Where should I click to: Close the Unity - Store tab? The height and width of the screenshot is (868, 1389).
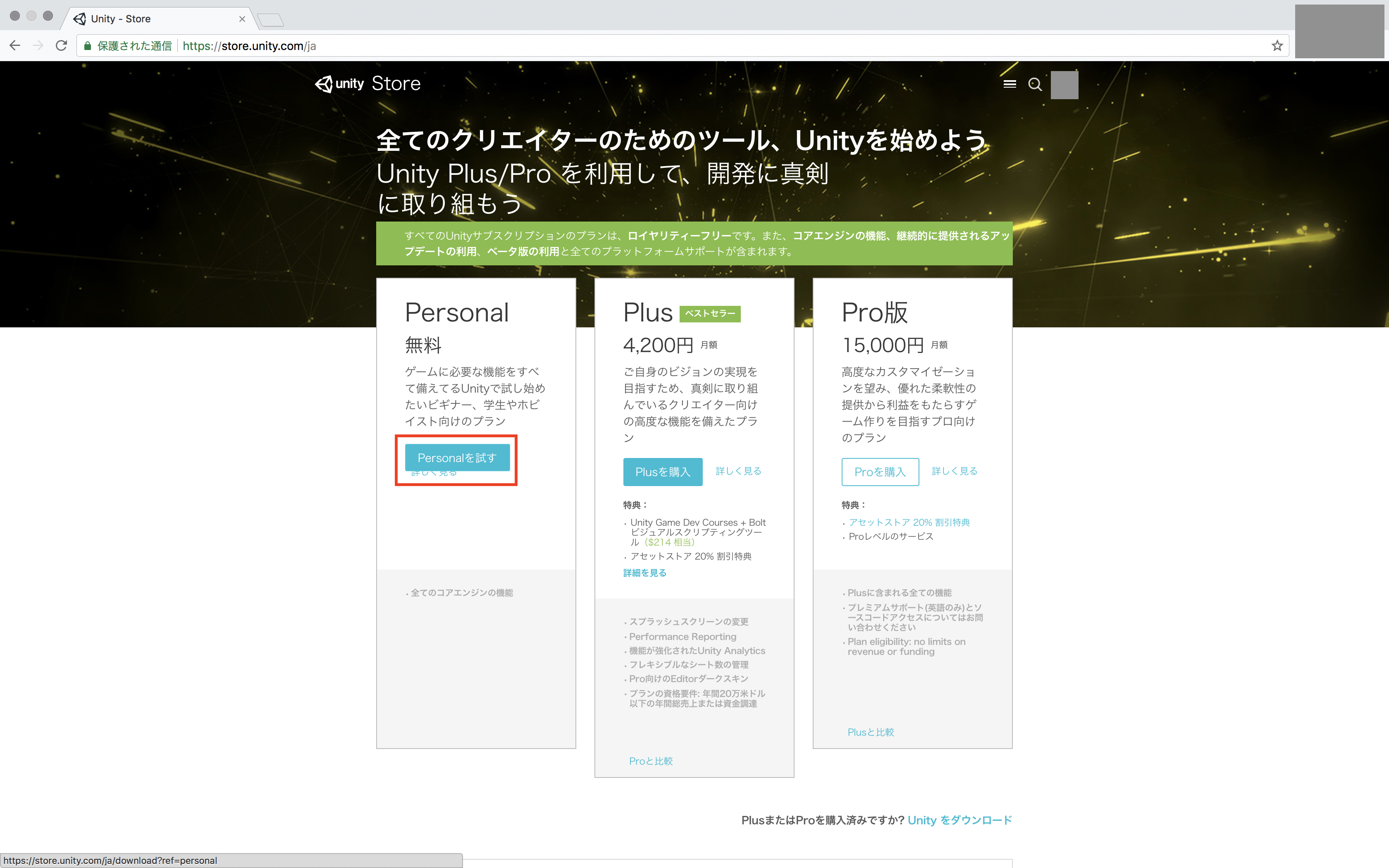click(242, 19)
